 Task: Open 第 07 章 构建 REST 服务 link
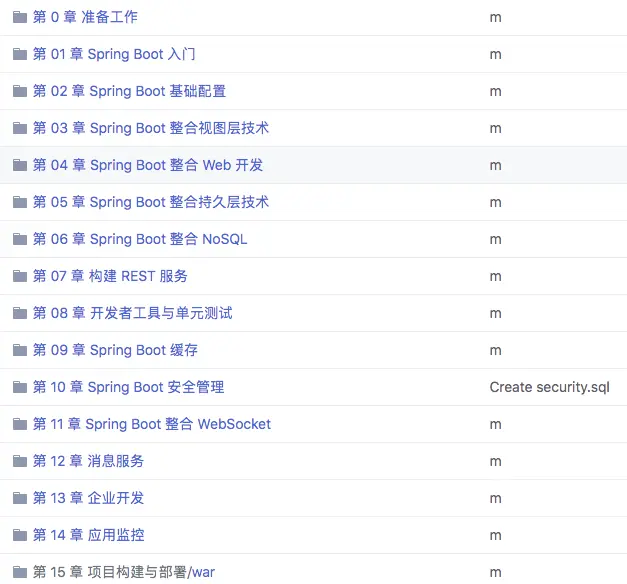click(110, 276)
